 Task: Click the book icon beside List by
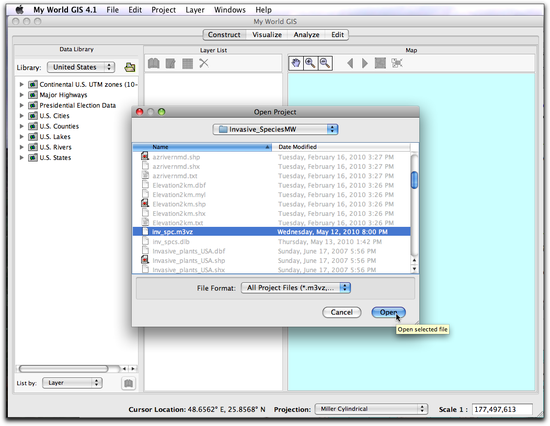coord(128,383)
